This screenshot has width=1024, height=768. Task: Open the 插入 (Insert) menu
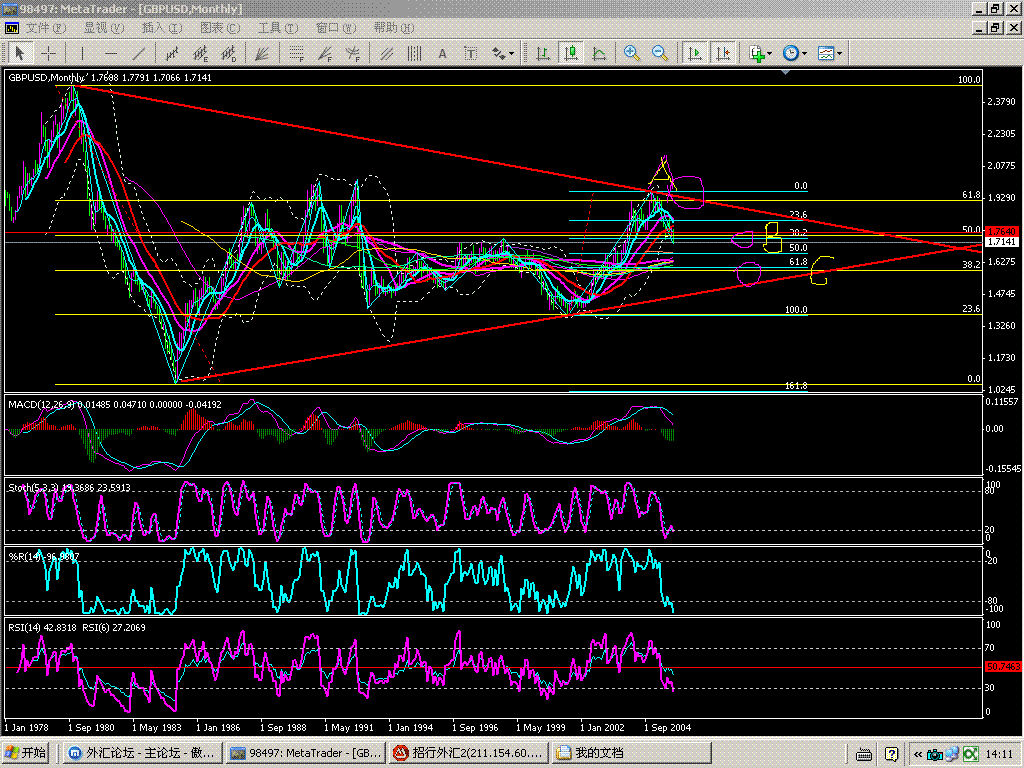coord(161,28)
